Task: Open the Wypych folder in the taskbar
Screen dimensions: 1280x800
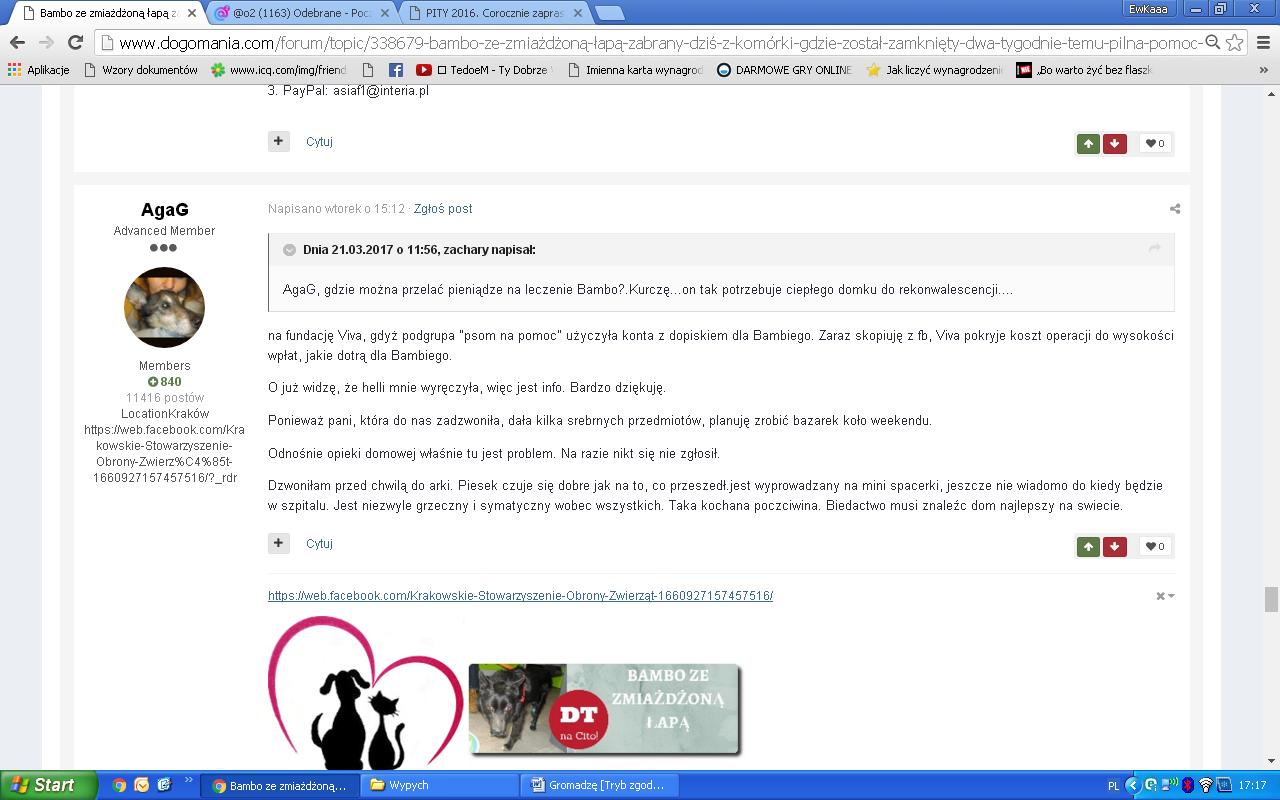Action: [x=440, y=785]
